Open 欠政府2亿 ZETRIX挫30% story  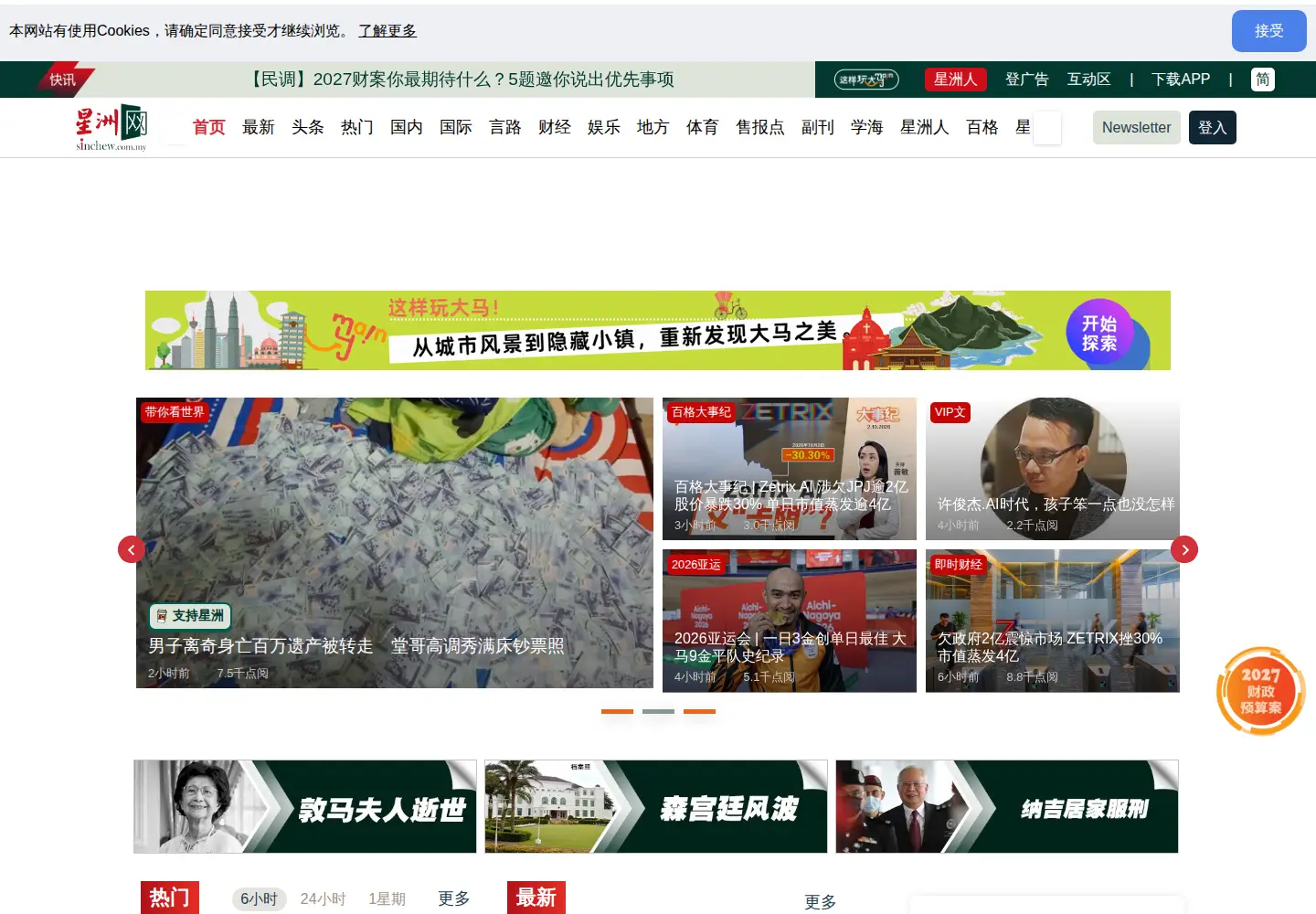coord(1053,621)
